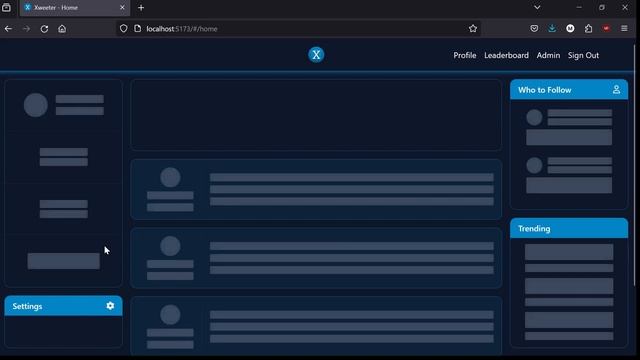The height and width of the screenshot is (360, 640).
Task: Open the Profile page link
Action: pos(464,55)
